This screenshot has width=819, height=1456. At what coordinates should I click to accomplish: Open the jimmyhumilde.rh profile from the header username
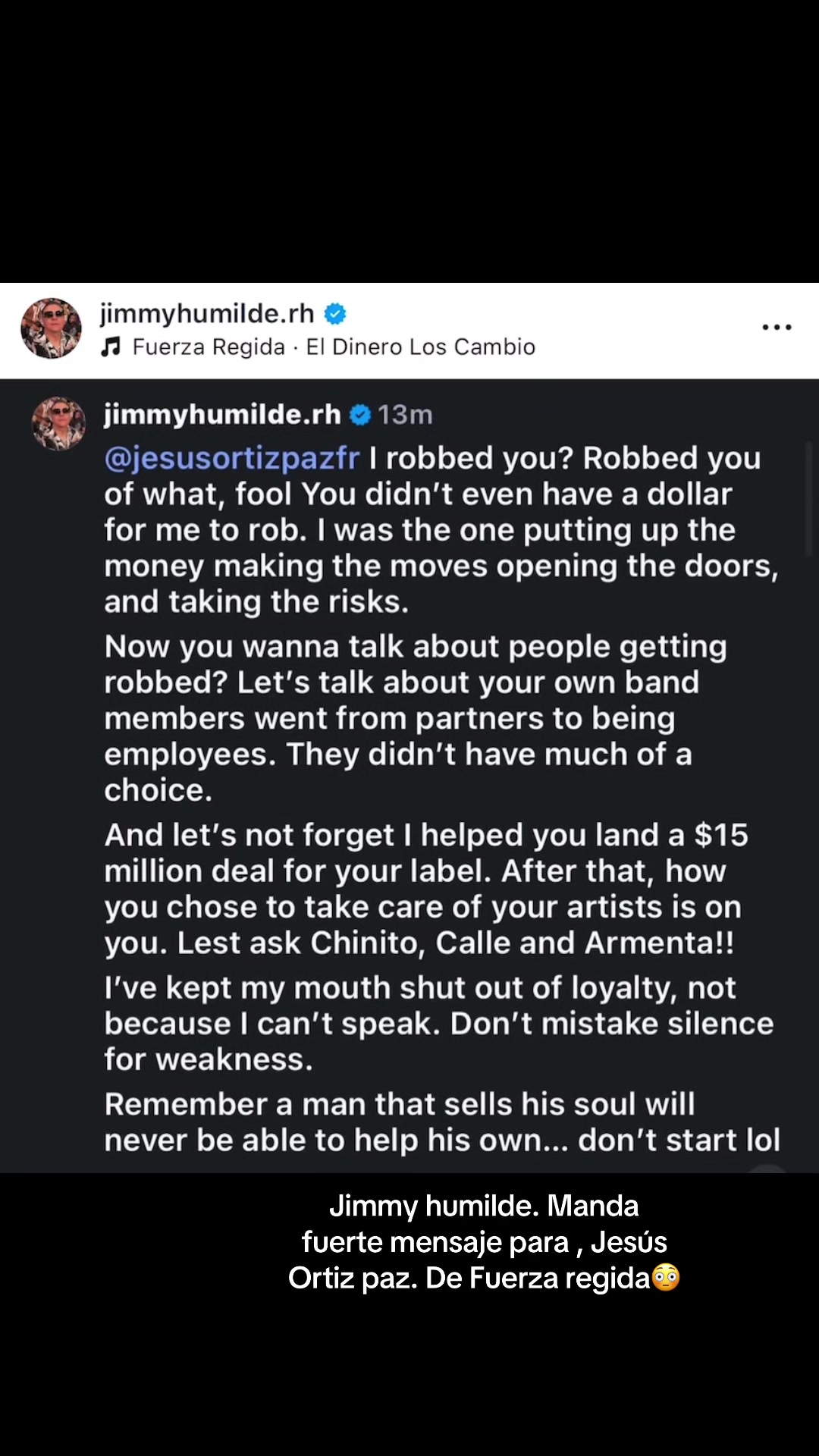pyautogui.click(x=207, y=313)
